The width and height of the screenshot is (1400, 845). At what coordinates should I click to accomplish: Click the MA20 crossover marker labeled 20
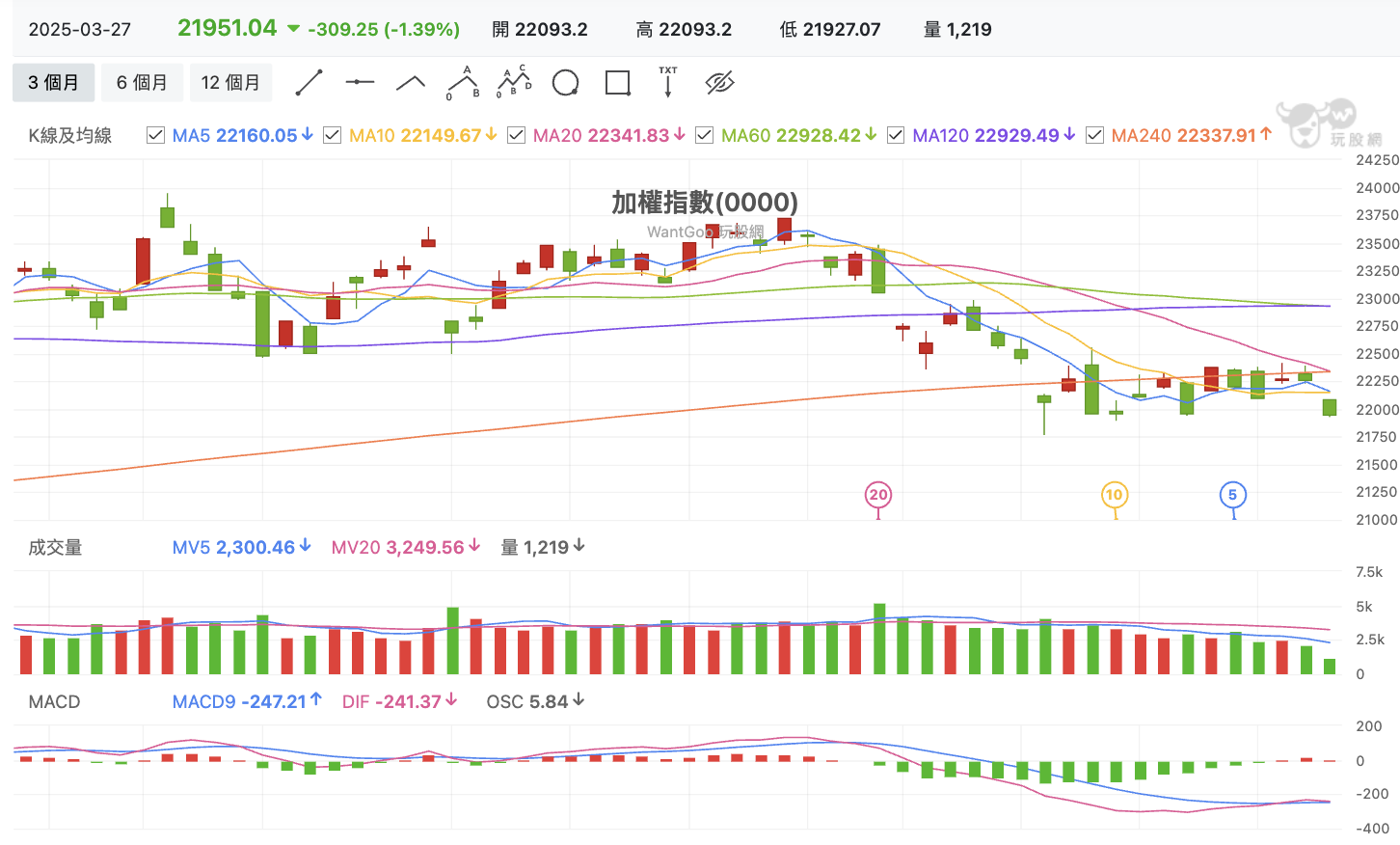point(877,495)
